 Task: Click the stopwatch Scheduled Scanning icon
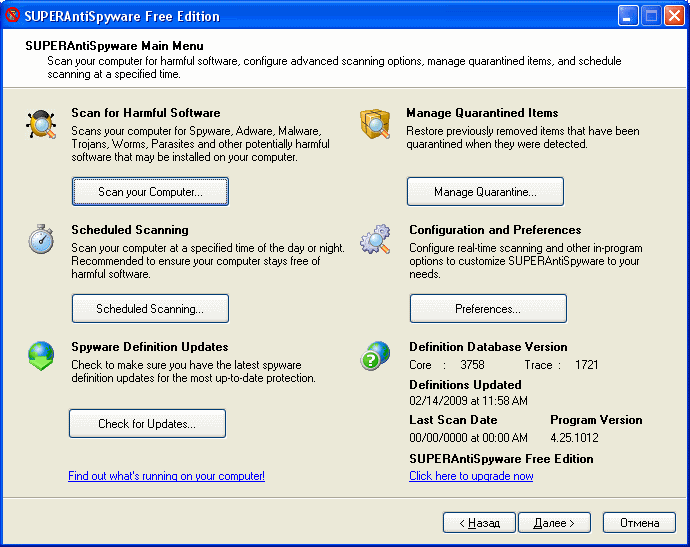click(41, 239)
